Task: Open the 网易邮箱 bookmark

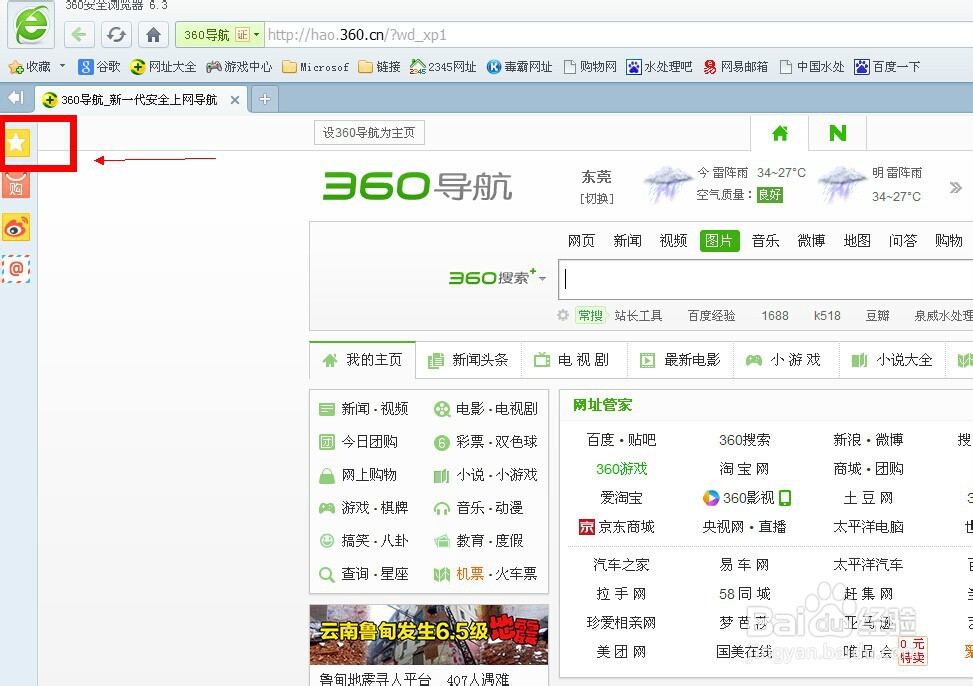Action: click(735, 66)
